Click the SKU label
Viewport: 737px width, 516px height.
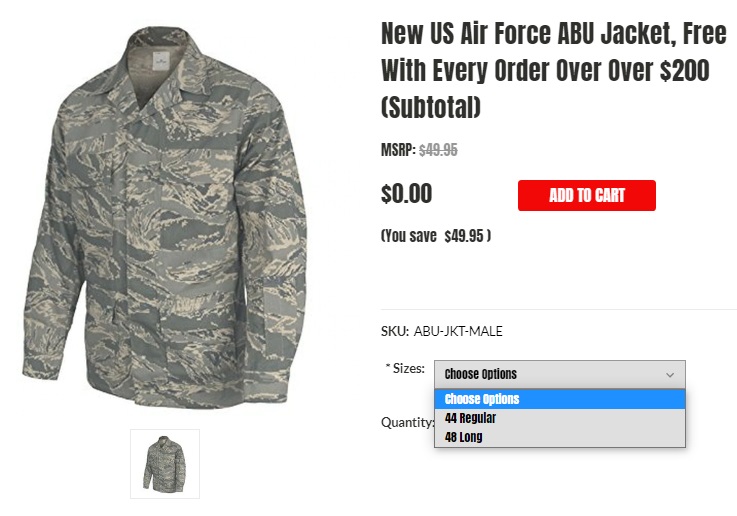point(394,331)
